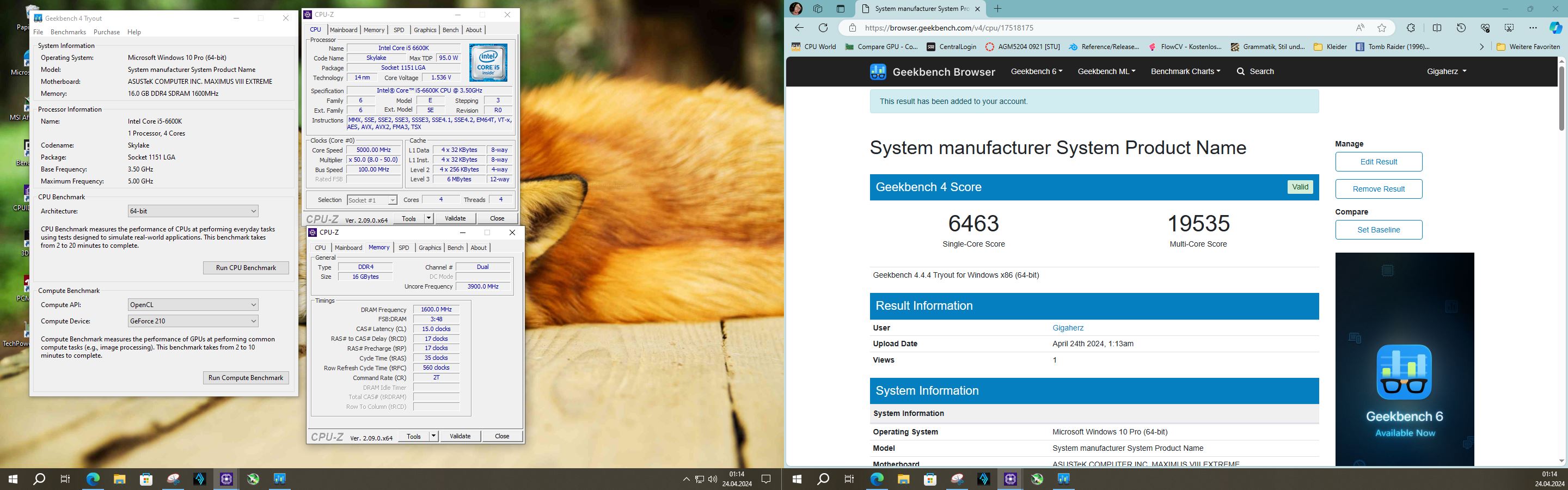This screenshot has width=1568, height=490.
Task: Click the Geekbench Browser logo
Action: click(932, 72)
